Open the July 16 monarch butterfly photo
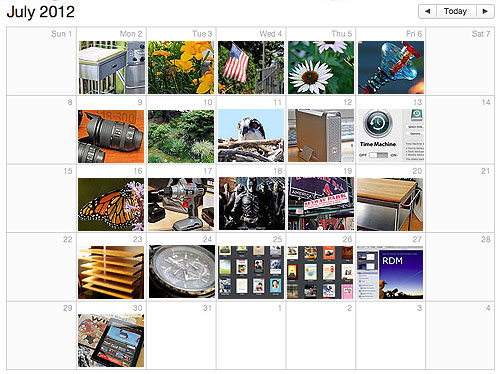Viewport: 500px width, 374px height. pos(111,205)
